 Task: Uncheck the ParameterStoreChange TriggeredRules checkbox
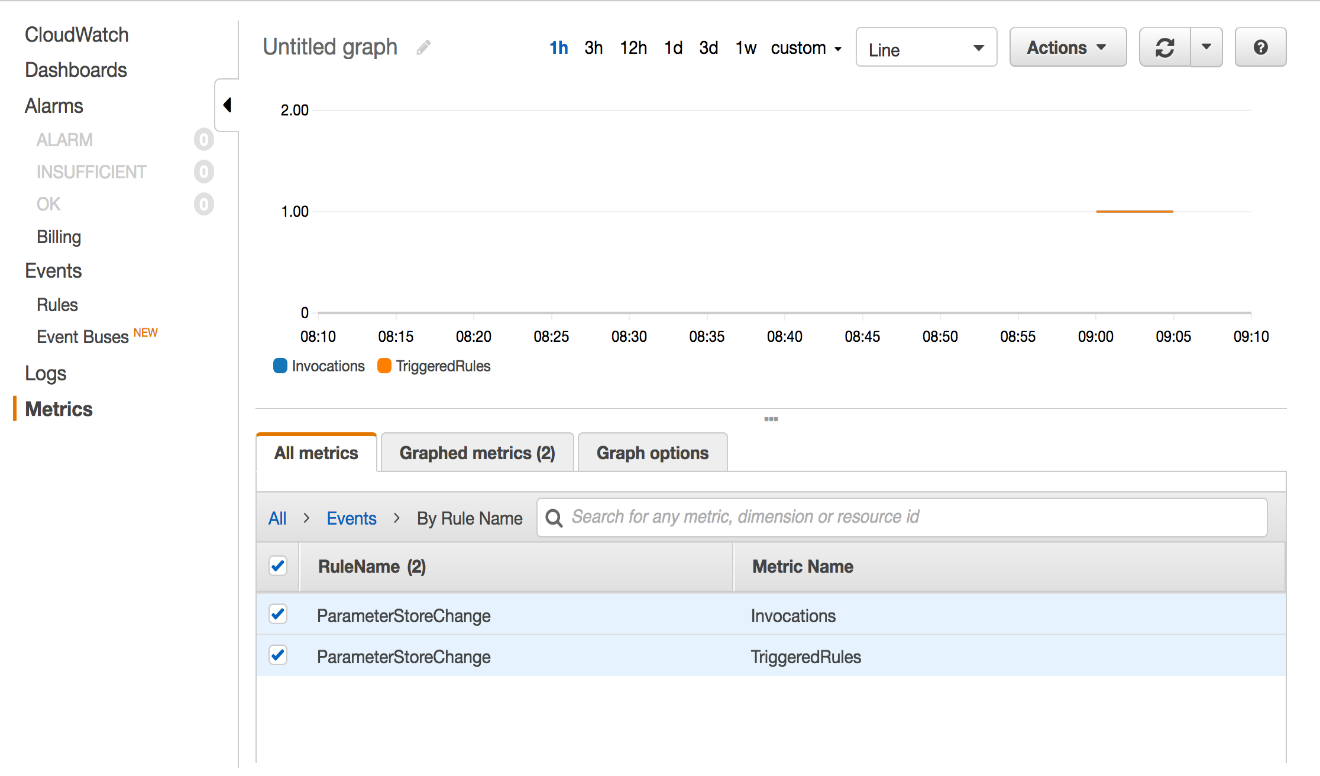click(x=278, y=656)
